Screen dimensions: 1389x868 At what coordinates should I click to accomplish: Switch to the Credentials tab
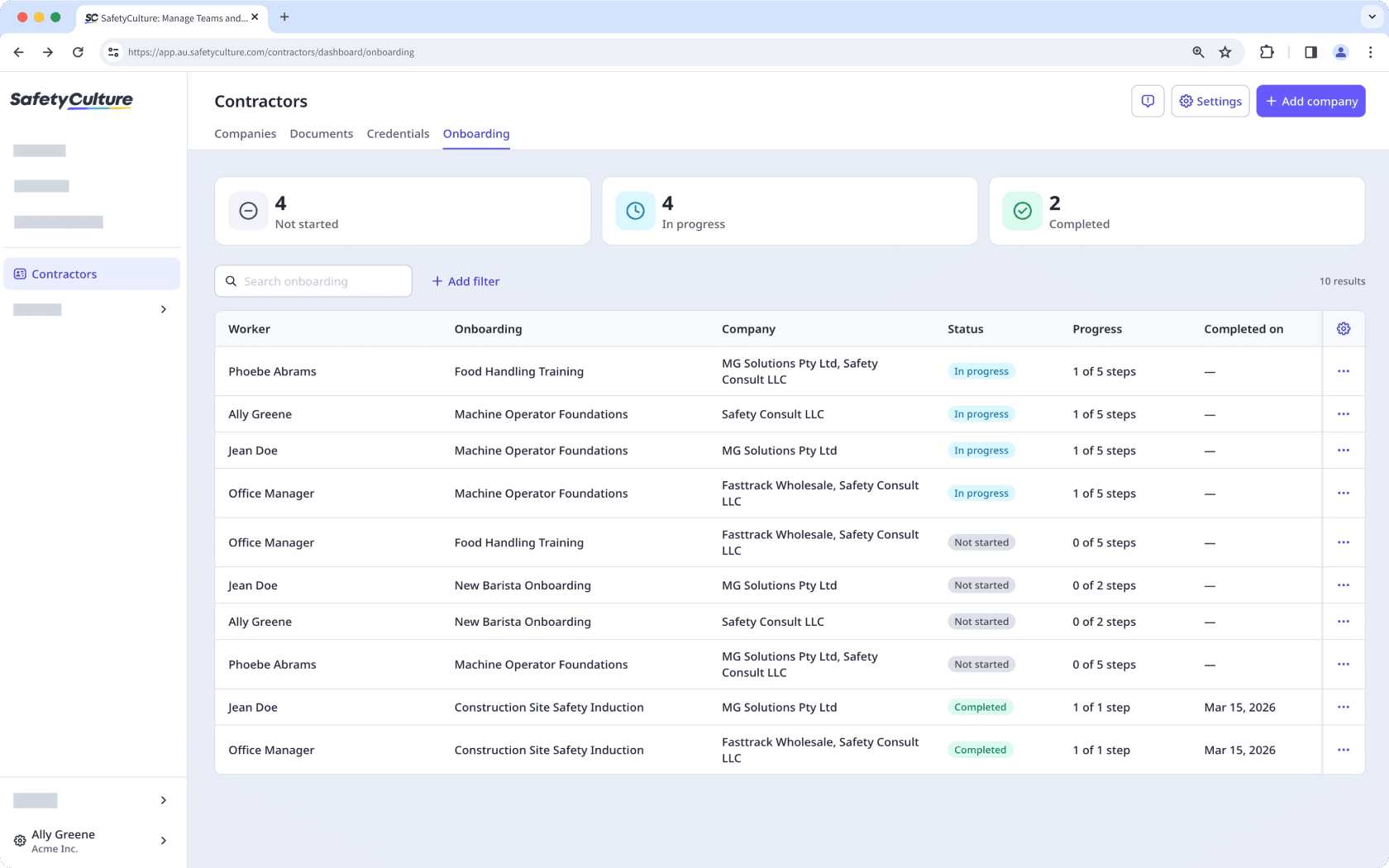(398, 133)
